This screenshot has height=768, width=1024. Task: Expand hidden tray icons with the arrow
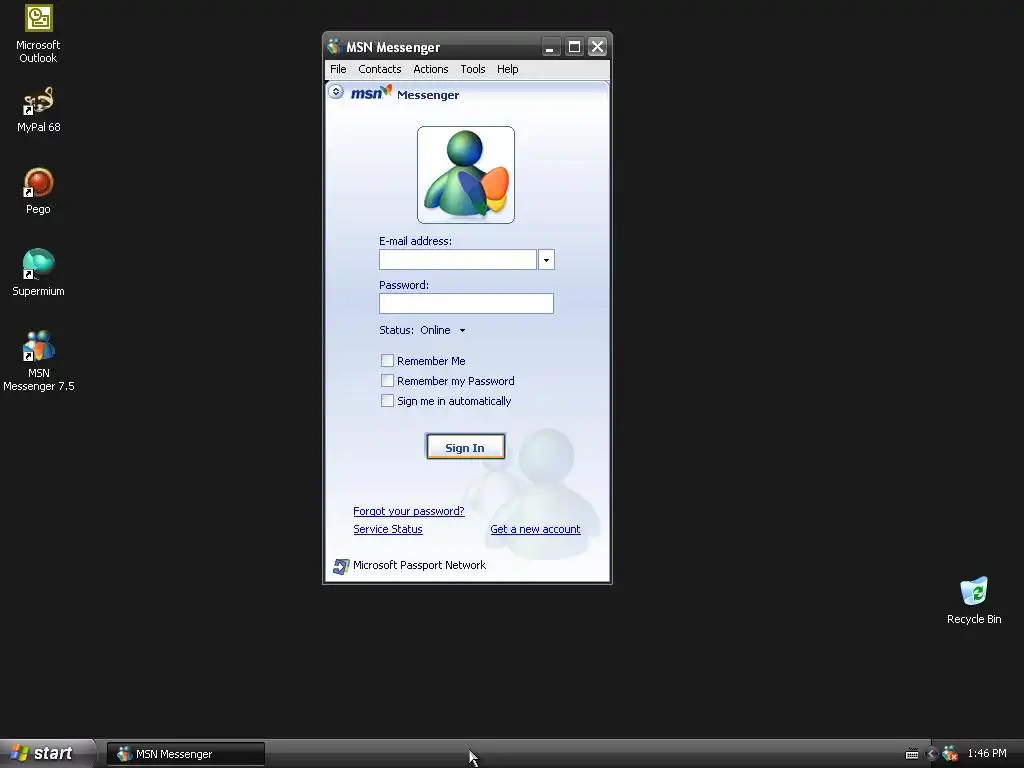tap(932, 754)
